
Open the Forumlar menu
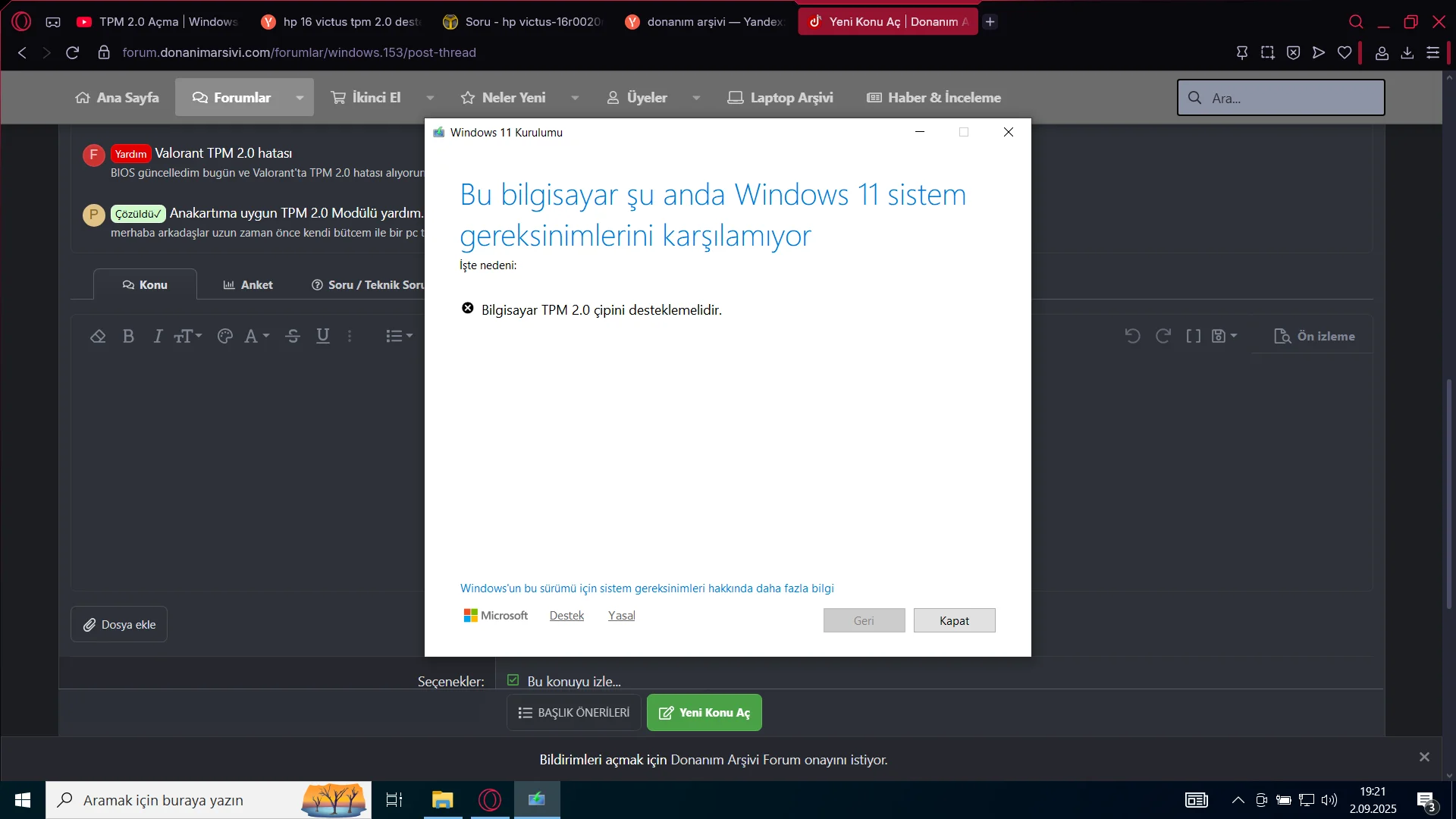241,97
